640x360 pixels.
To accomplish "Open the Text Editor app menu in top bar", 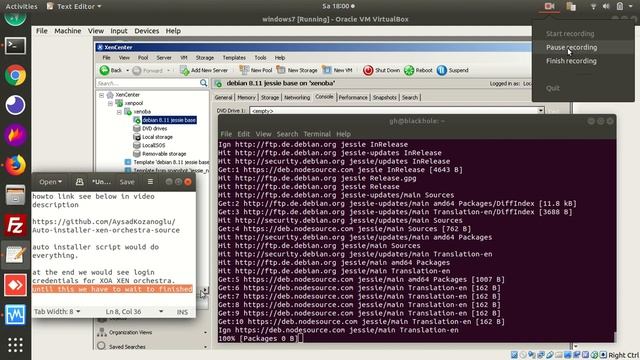I will tap(74, 6).
